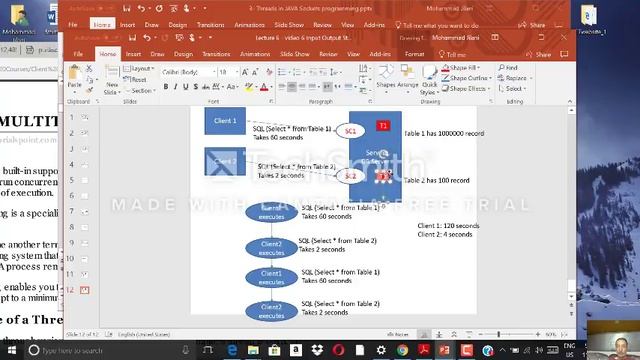Click the Replace button
This screenshot has width=640, height=360.
(515, 78)
